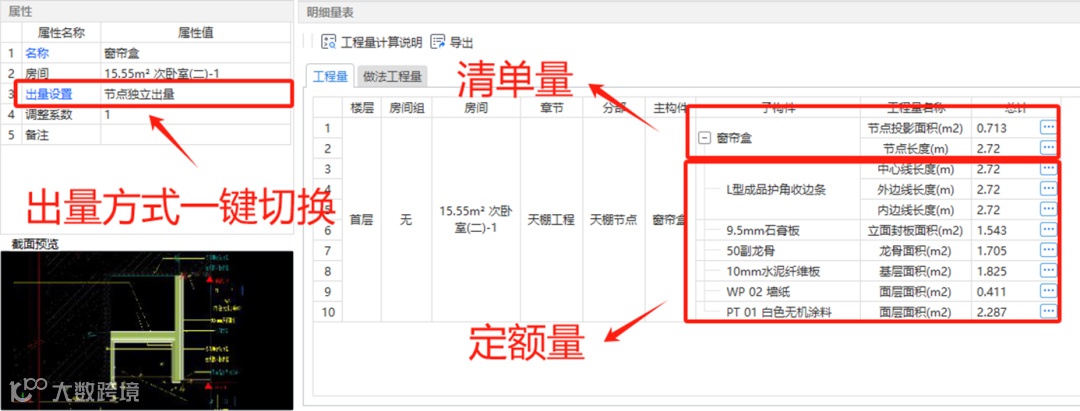Click the 导出 export button

click(x=453, y=43)
